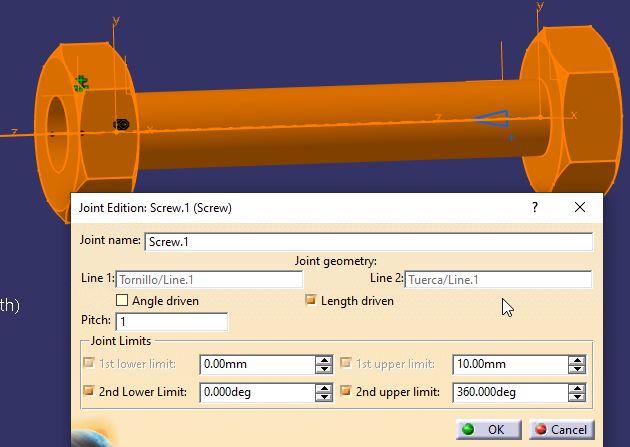Click the Pitch value field
This screenshot has height=447, width=630.
[172, 322]
